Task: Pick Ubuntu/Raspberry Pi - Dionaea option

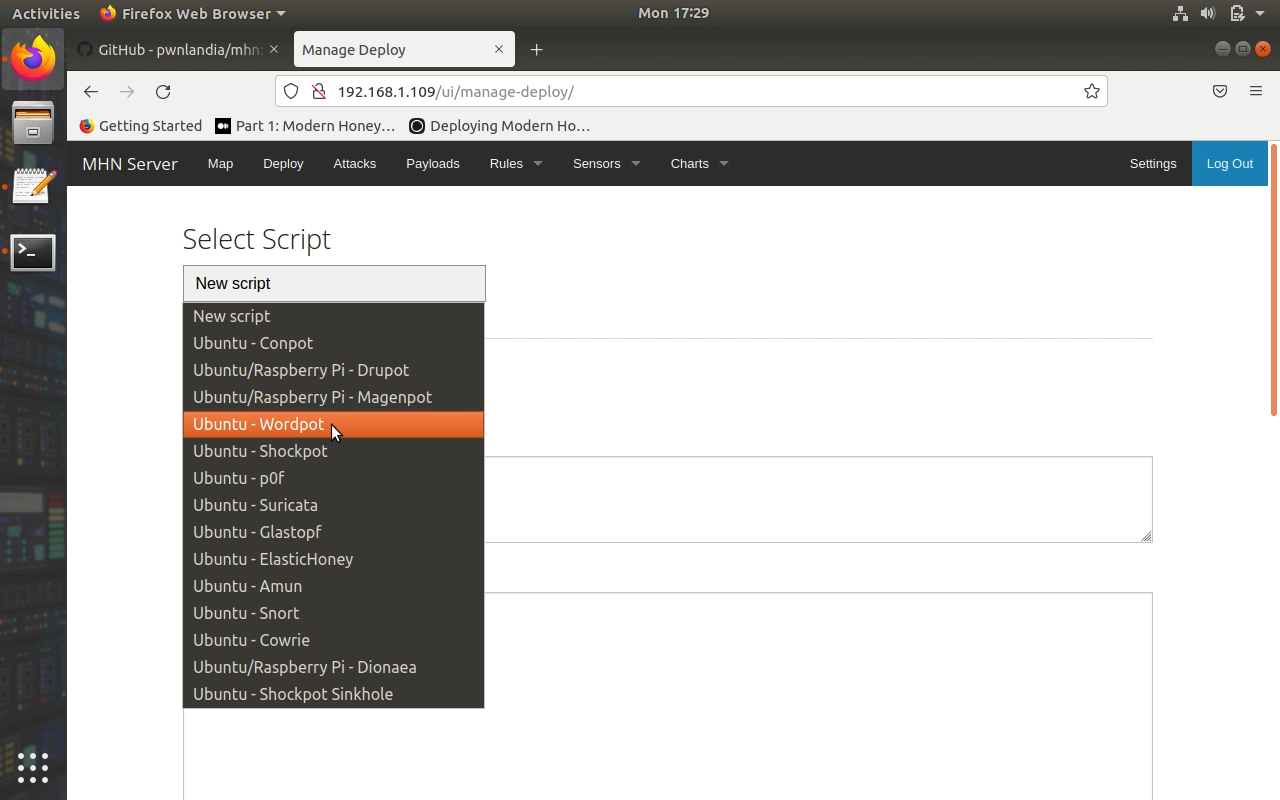Action: coord(304,667)
